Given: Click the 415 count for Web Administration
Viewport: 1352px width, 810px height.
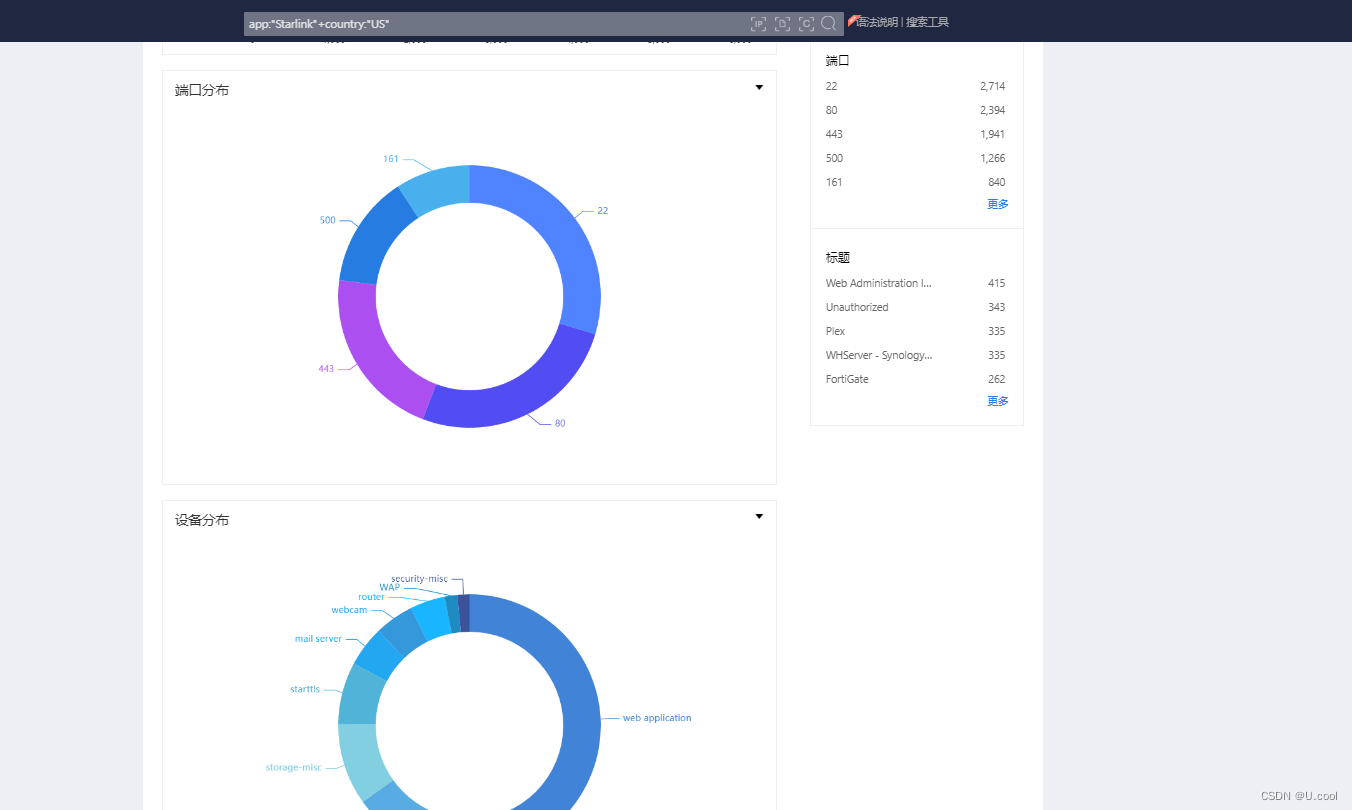Looking at the screenshot, I should [x=997, y=283].
